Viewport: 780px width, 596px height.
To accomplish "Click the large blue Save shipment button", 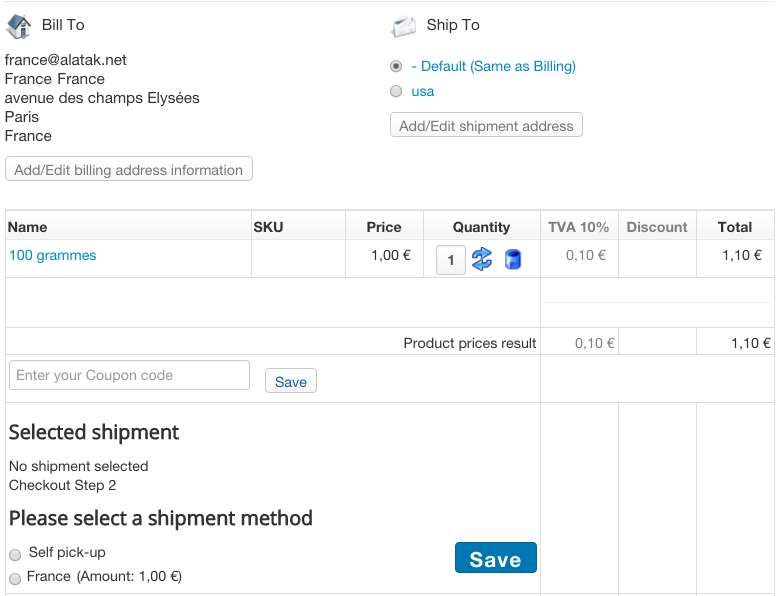I will pyautogui.click(x=495, y=558).
